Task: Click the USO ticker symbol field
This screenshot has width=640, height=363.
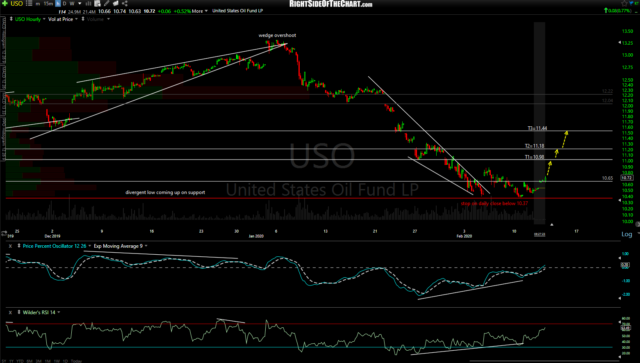Action: [17, 4]
